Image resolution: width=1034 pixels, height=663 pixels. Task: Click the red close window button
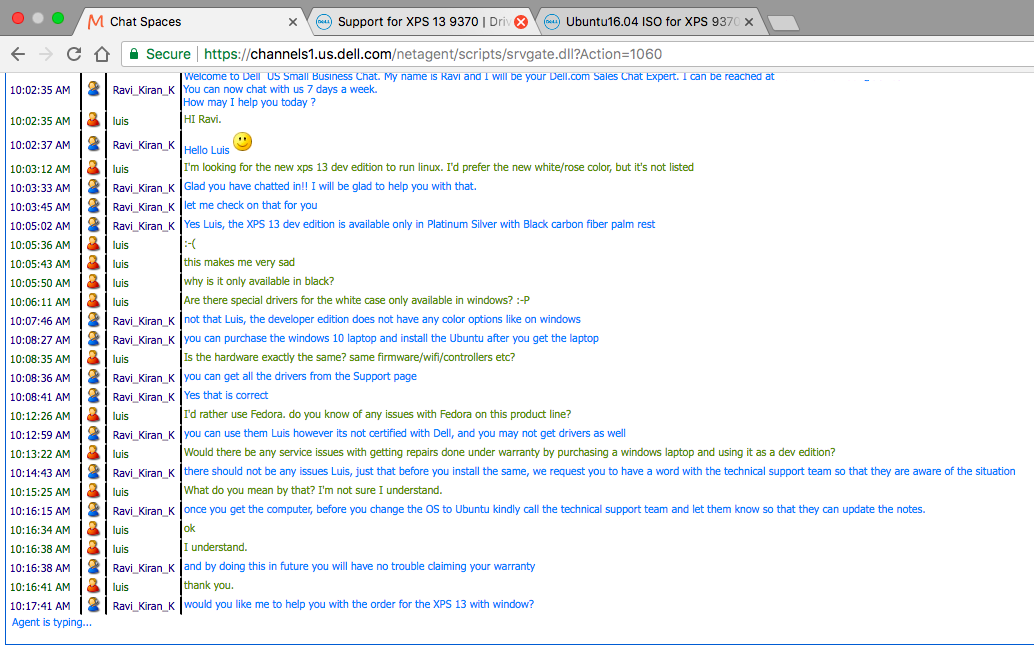click(x=18, y=18)
